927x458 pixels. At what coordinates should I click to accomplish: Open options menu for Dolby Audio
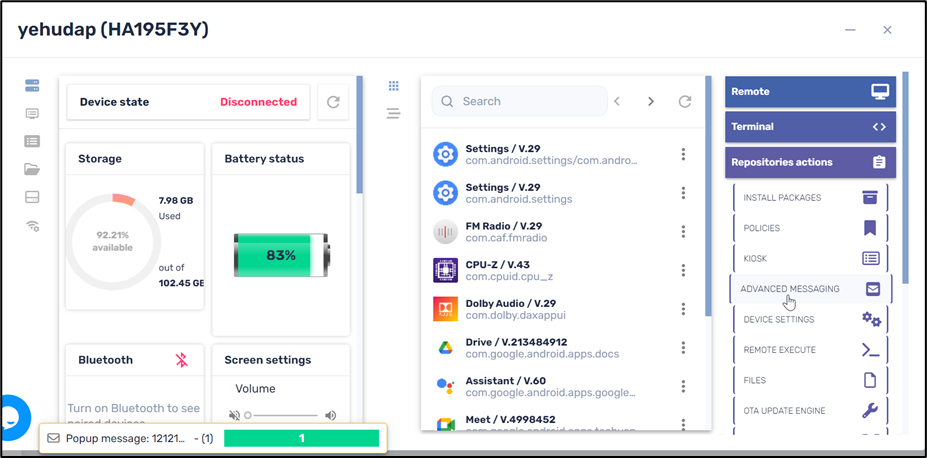pyautogui.click(x=683, y=309)
